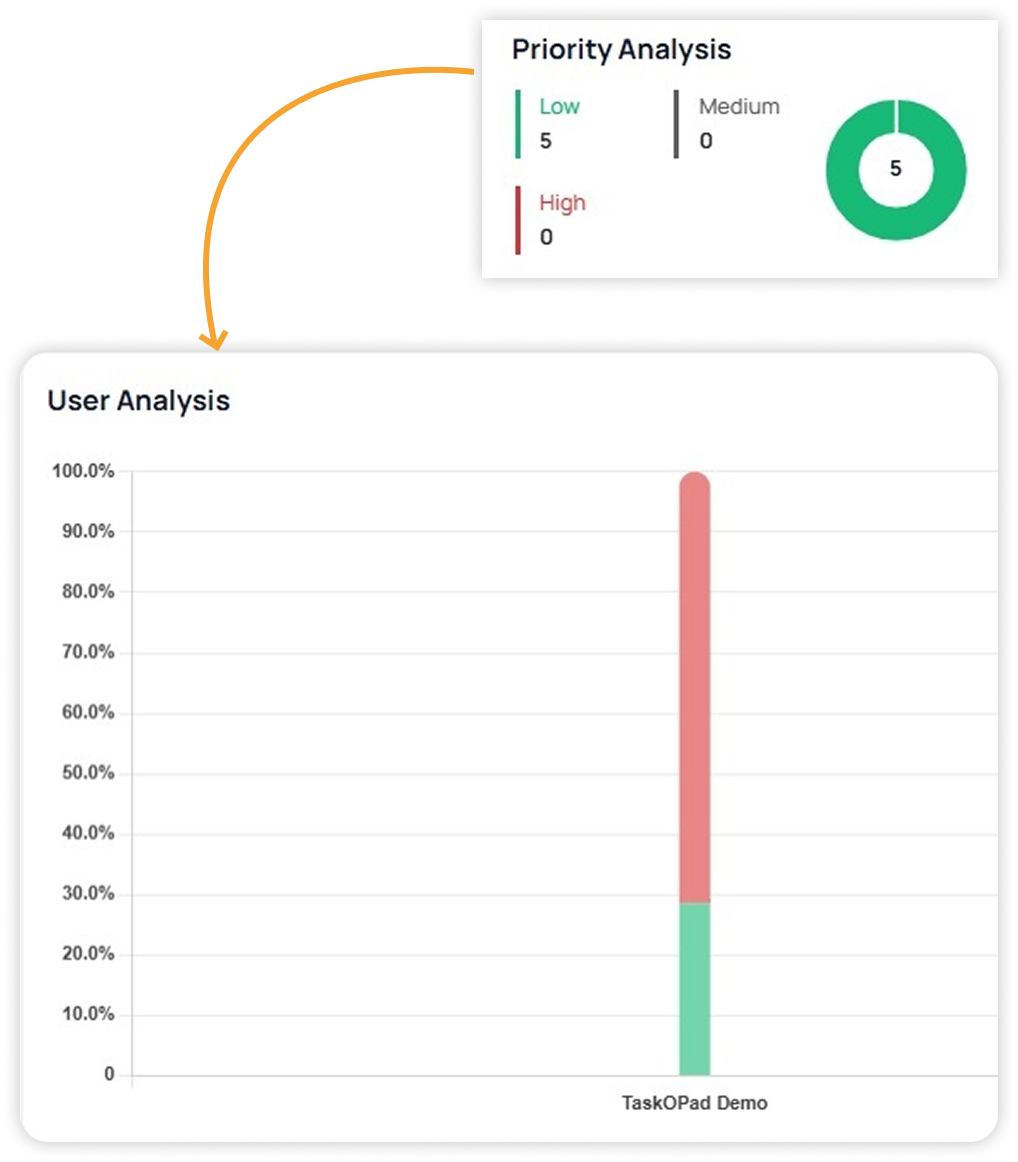Click the Medium count value 0

[706, 141]
